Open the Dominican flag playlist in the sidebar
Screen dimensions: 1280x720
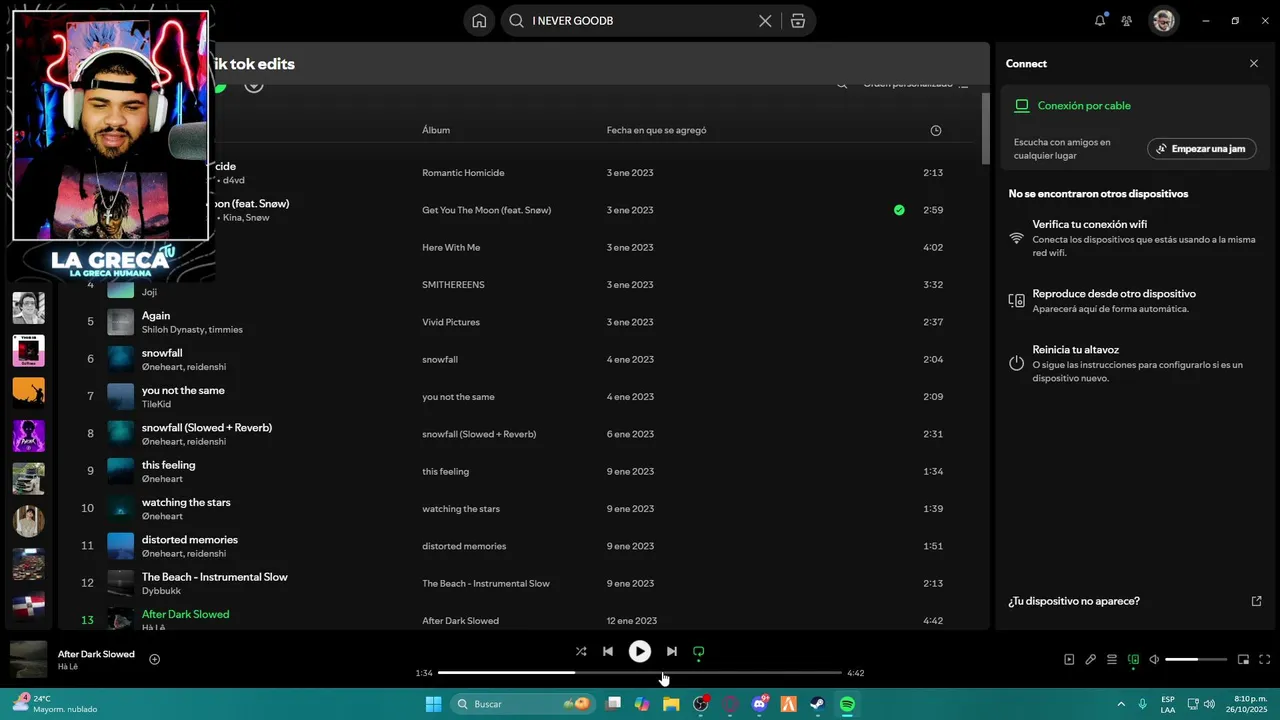pyautogui.click(x=28, y=606)
